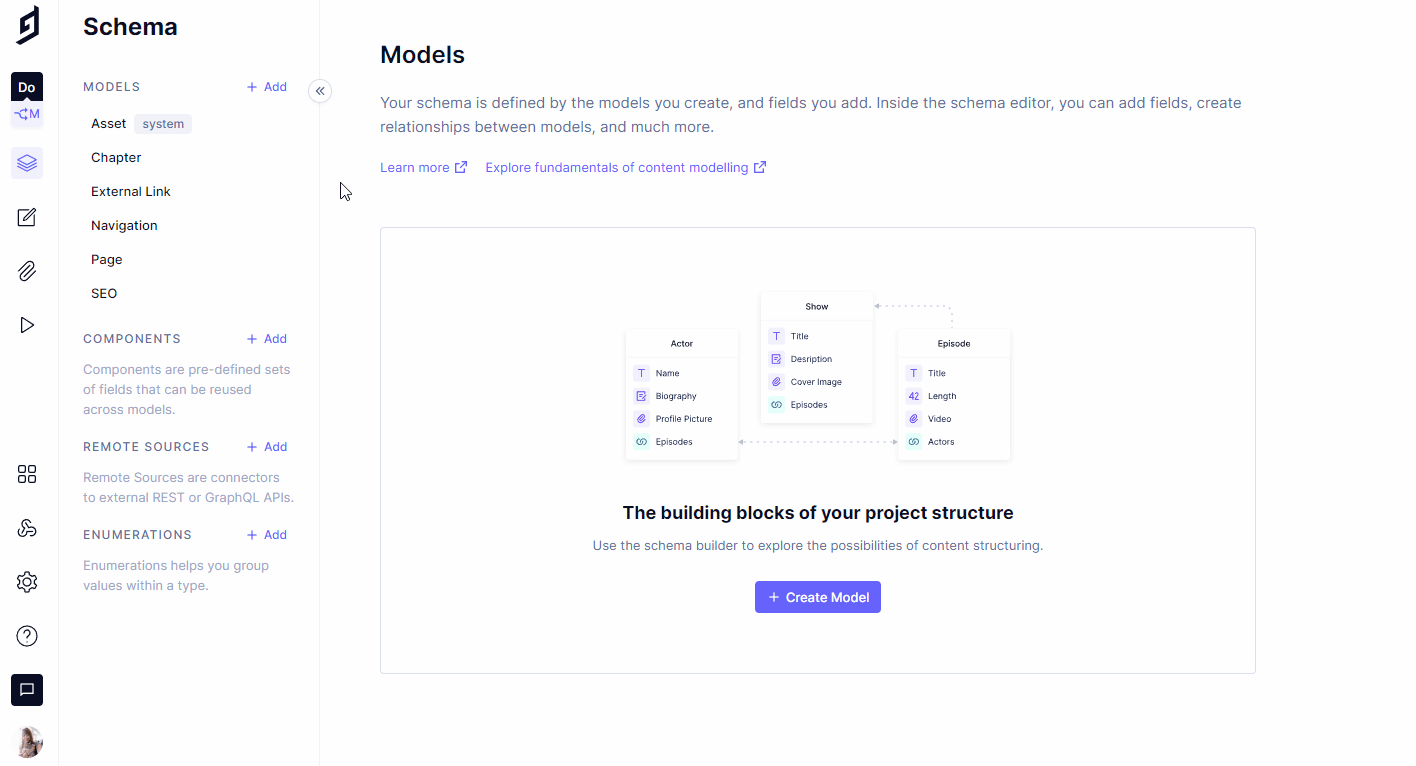
Task: Follow the Learn more link
Action: pos(414,167)
